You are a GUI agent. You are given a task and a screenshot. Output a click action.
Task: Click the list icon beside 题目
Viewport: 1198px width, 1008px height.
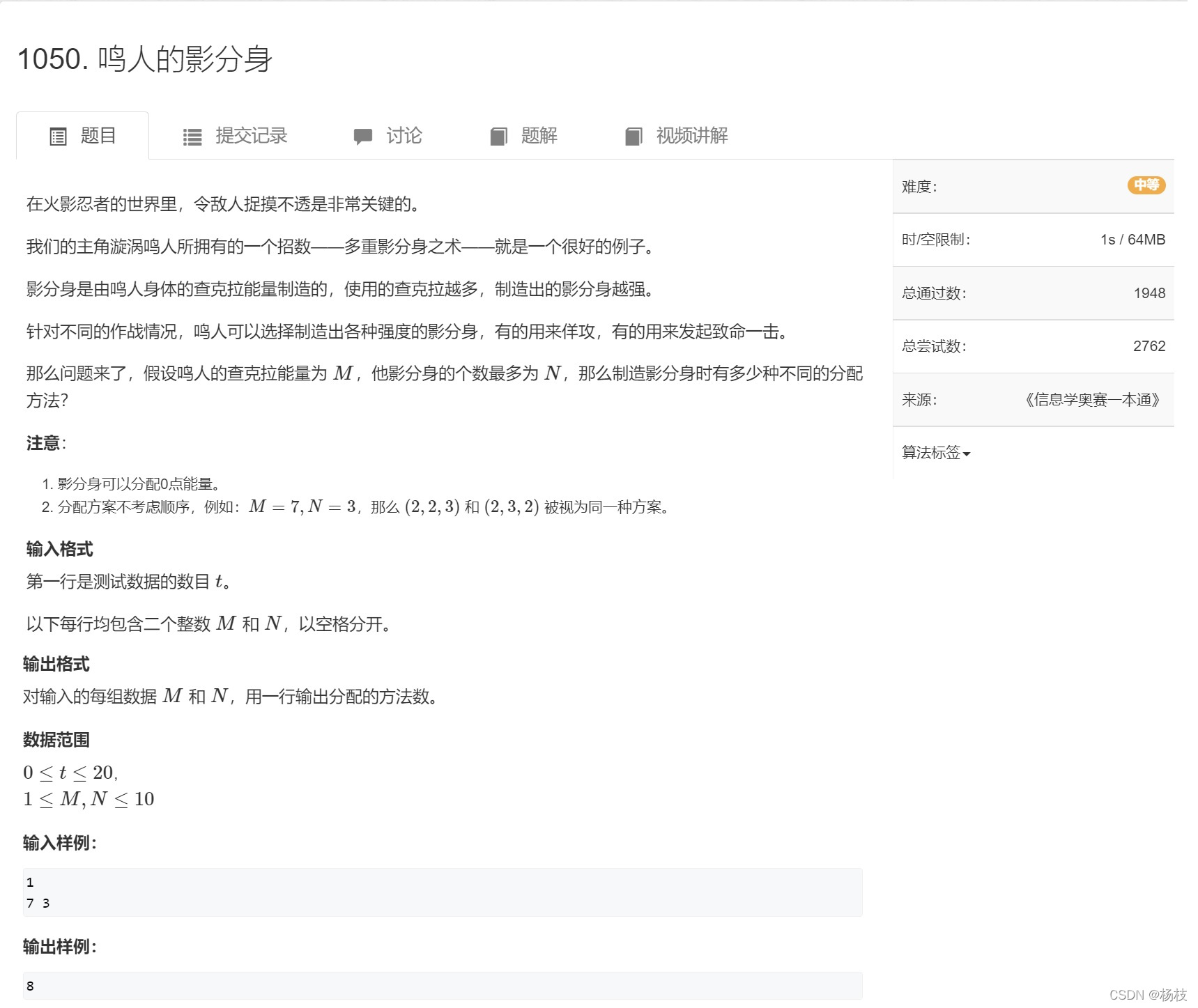59,137
